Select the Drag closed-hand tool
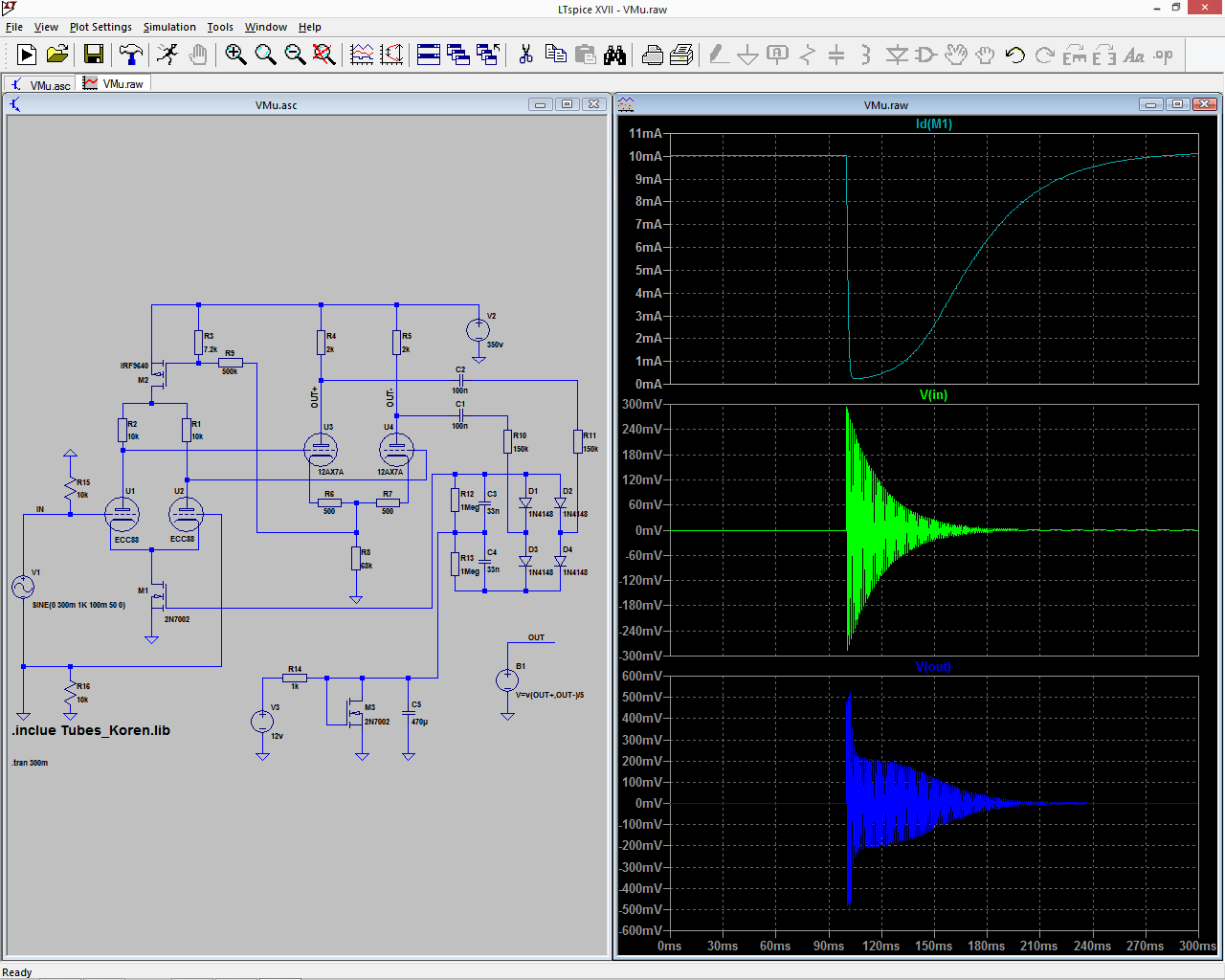1225x980 pixels. [985, 55]
